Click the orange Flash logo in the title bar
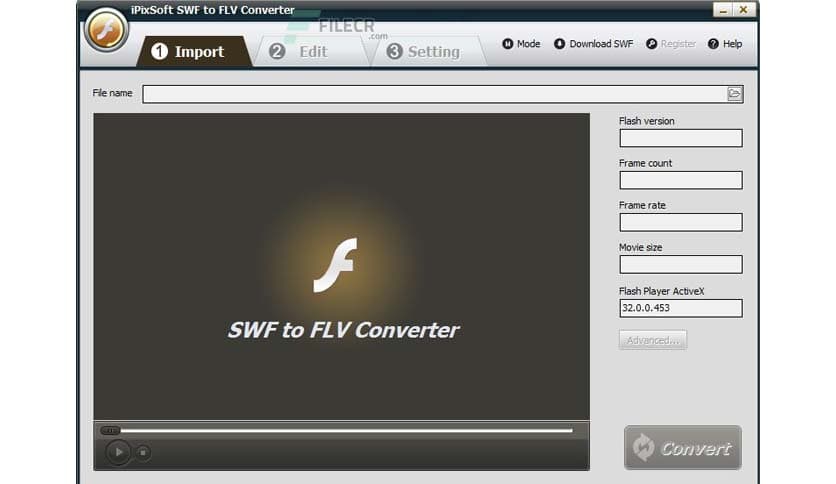 pyautogui.click(x=107, y=29)
